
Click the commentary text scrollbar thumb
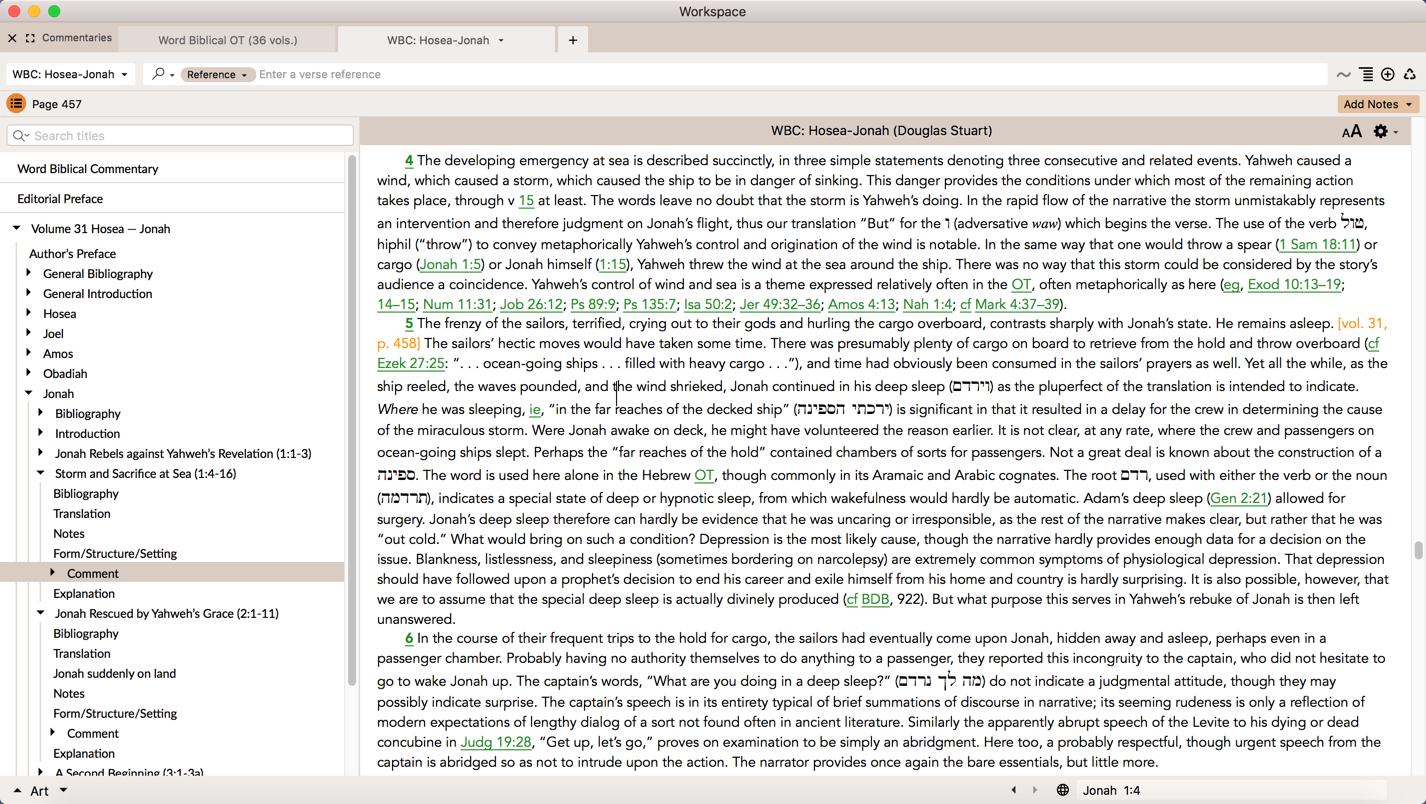click(x=1418, y=550)
